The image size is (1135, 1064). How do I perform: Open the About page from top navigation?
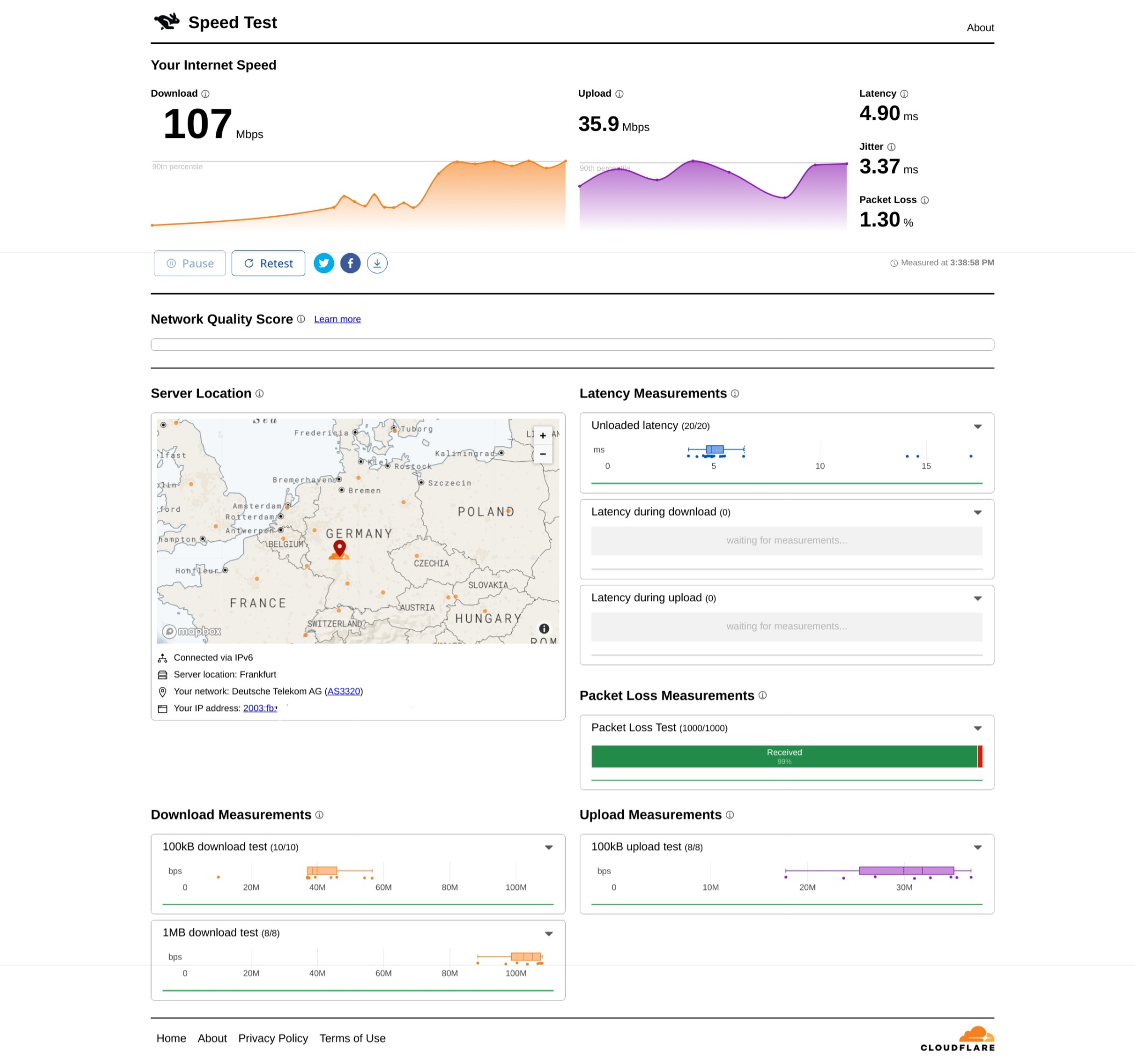tap(980, 27)
